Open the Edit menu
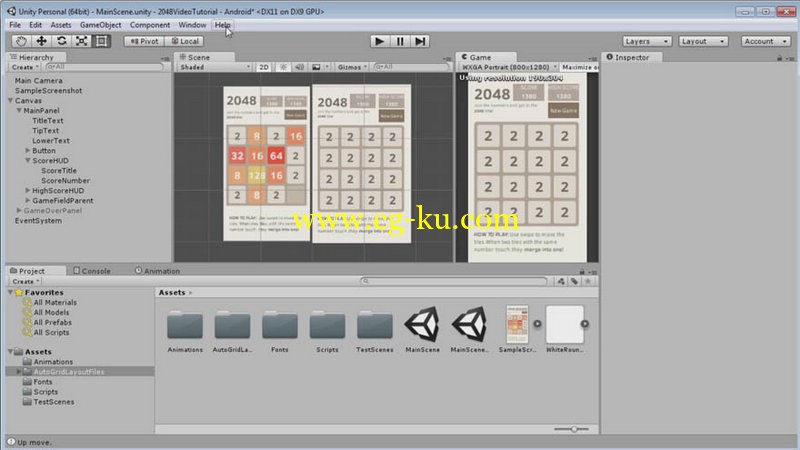This screenshot has width=800, height=450. coord(35,24)
